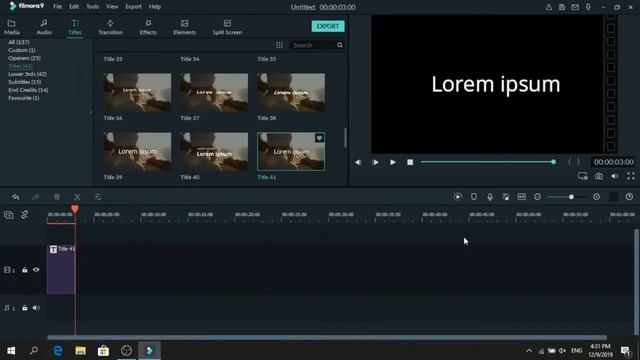Toggle the grid view icon
This screenshot has width=640, height=360.
(279, 45)
